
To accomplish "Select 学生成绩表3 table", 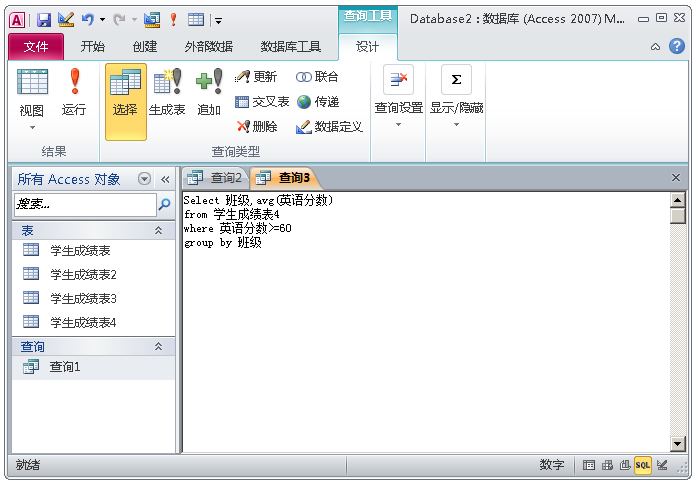I will coord(93,299).
